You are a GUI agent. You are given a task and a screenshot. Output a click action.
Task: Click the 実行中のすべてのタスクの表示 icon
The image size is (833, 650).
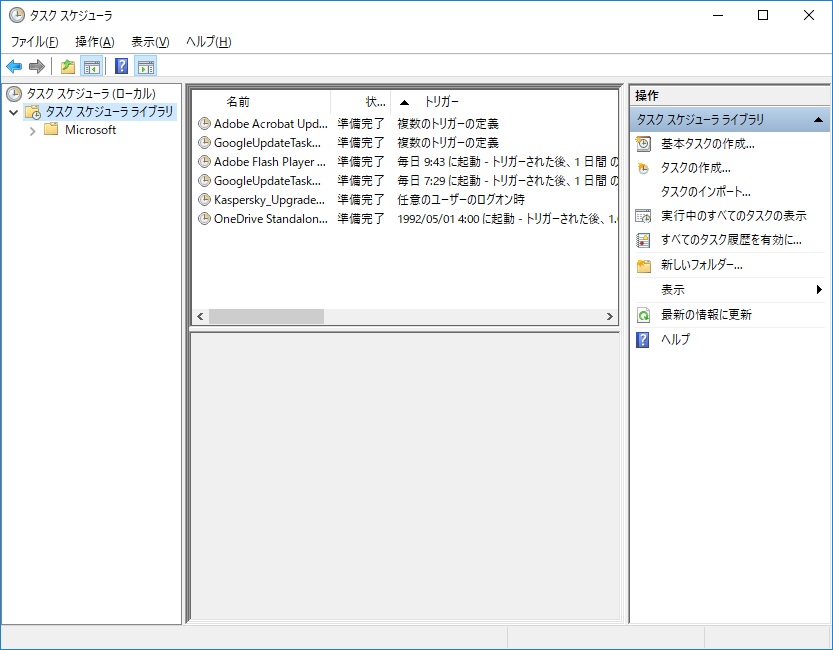coord(644,216)
